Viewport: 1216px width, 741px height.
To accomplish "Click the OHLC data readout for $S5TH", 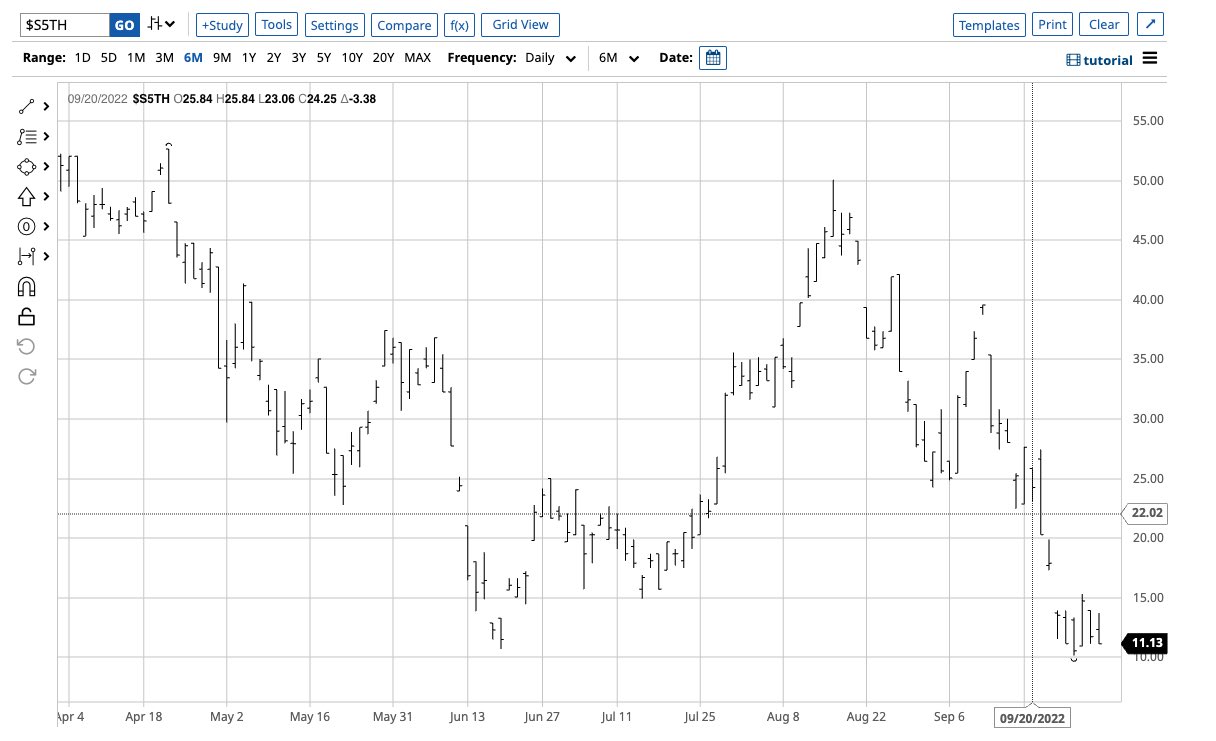I will pos(220,98).
